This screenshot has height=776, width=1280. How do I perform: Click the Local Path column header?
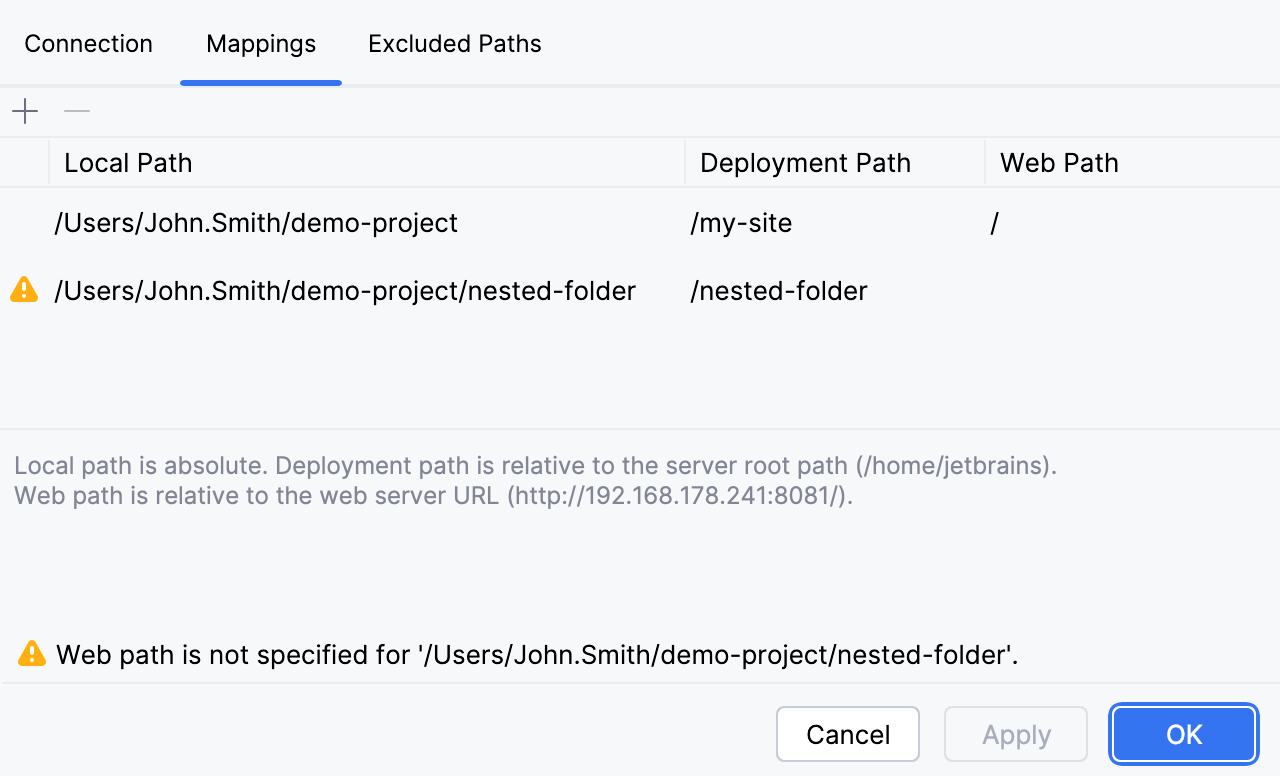tap(128, 163)
